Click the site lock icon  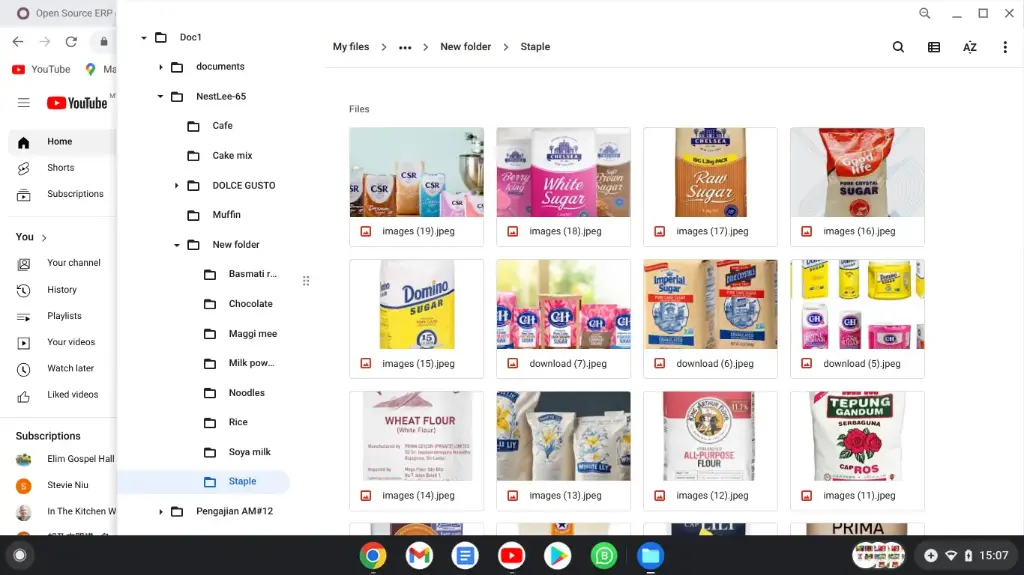coord(104,42)
